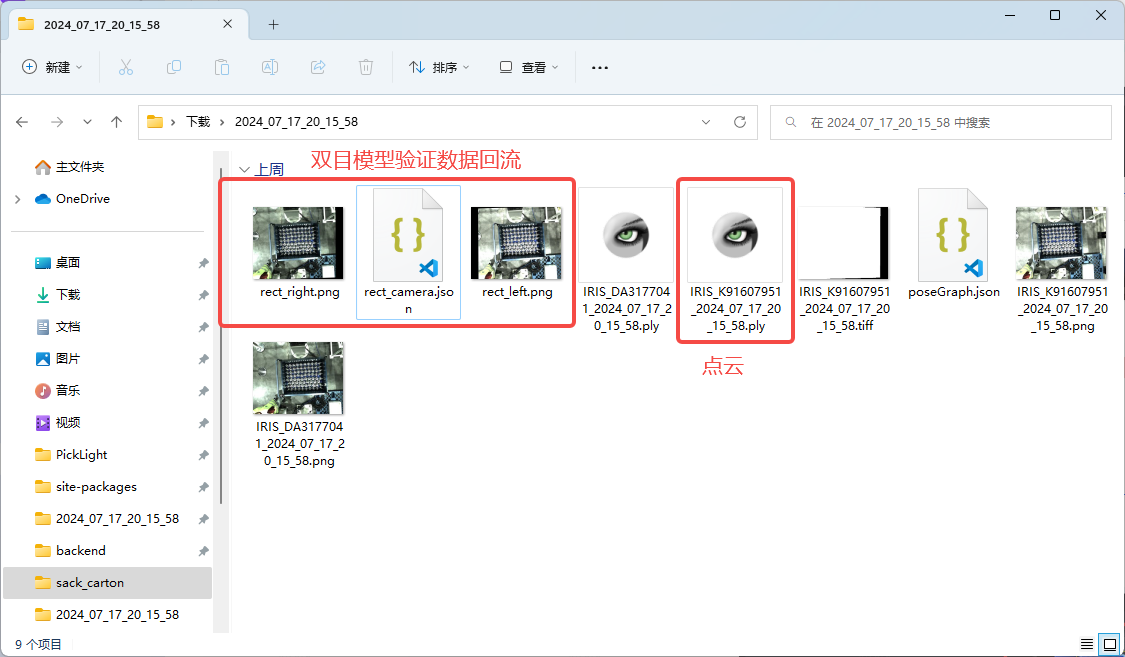This screenshot has height=657, width=1125.
Task: Refresh the current folder view
Action: pyautogui.click(x=740, y=122)
